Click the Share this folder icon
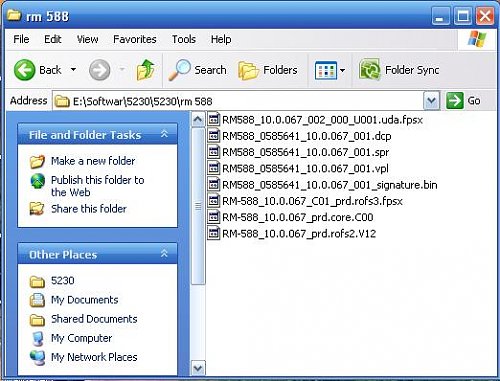500x381 pixels. tap(37, 209)
